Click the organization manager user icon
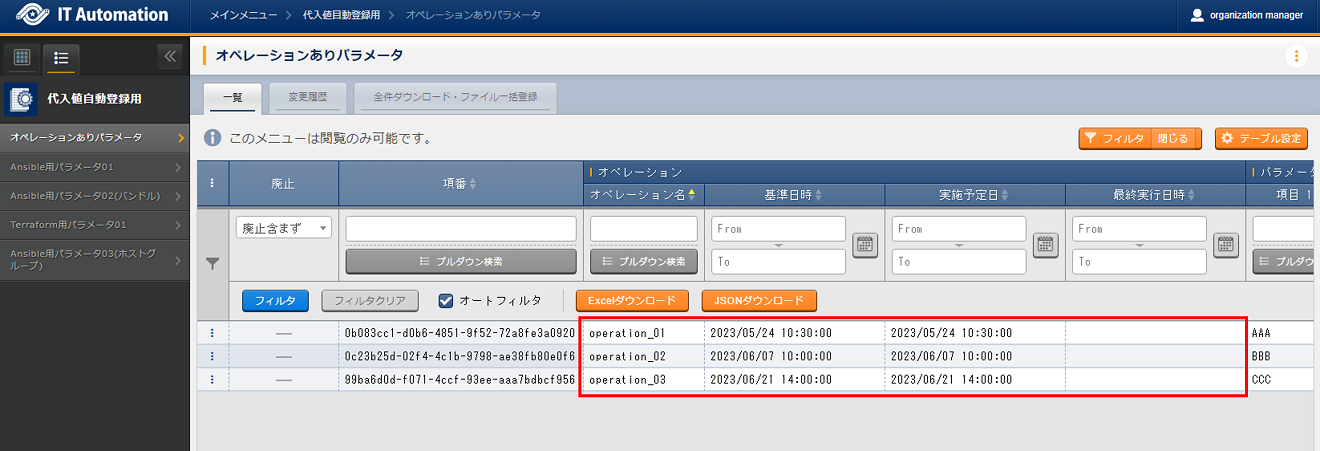The height and width of the screenshot is (451, 1320). click(x=1197, y=15)
